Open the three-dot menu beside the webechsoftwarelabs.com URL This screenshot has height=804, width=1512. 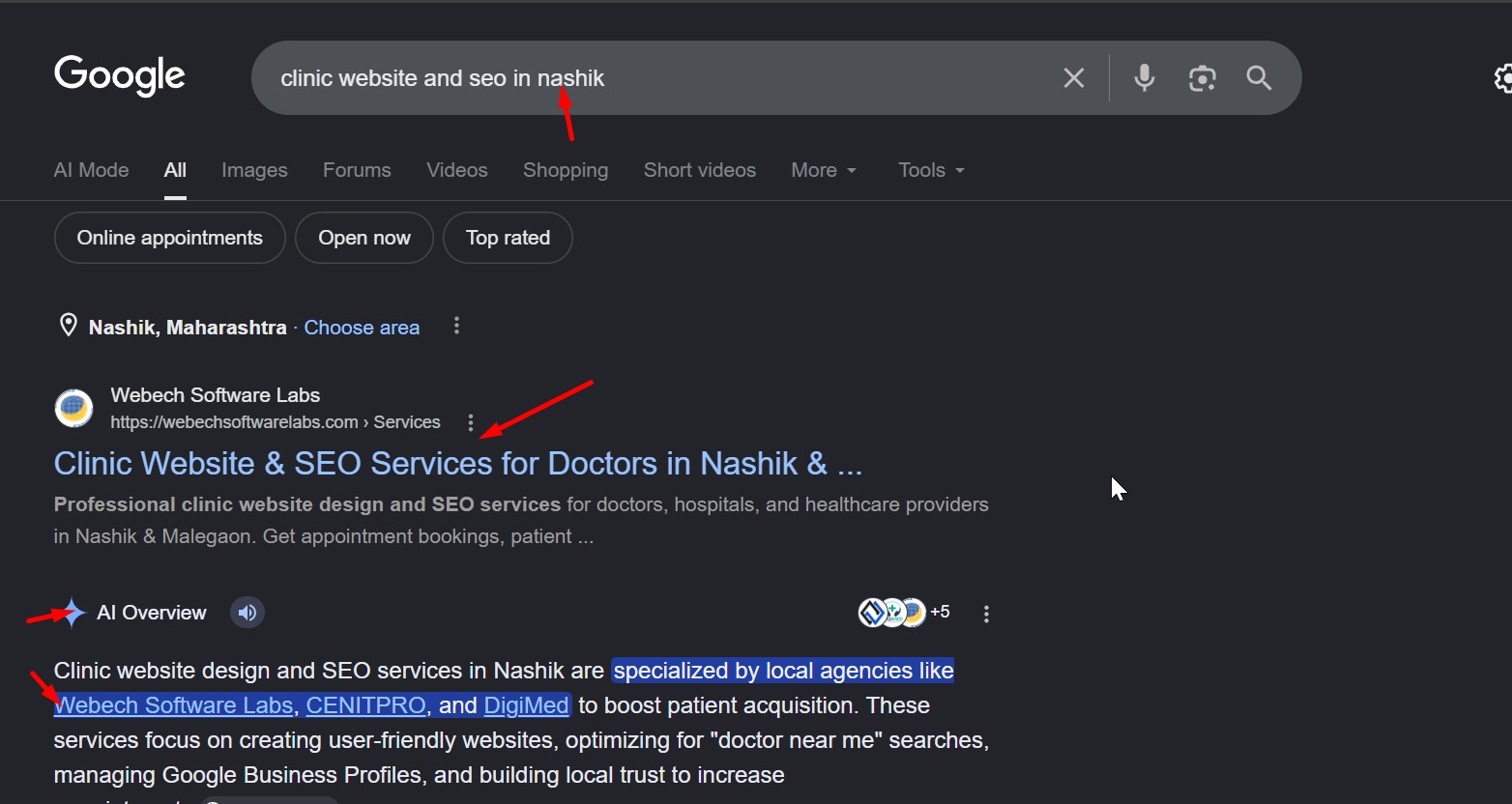[x=471, y=422]
